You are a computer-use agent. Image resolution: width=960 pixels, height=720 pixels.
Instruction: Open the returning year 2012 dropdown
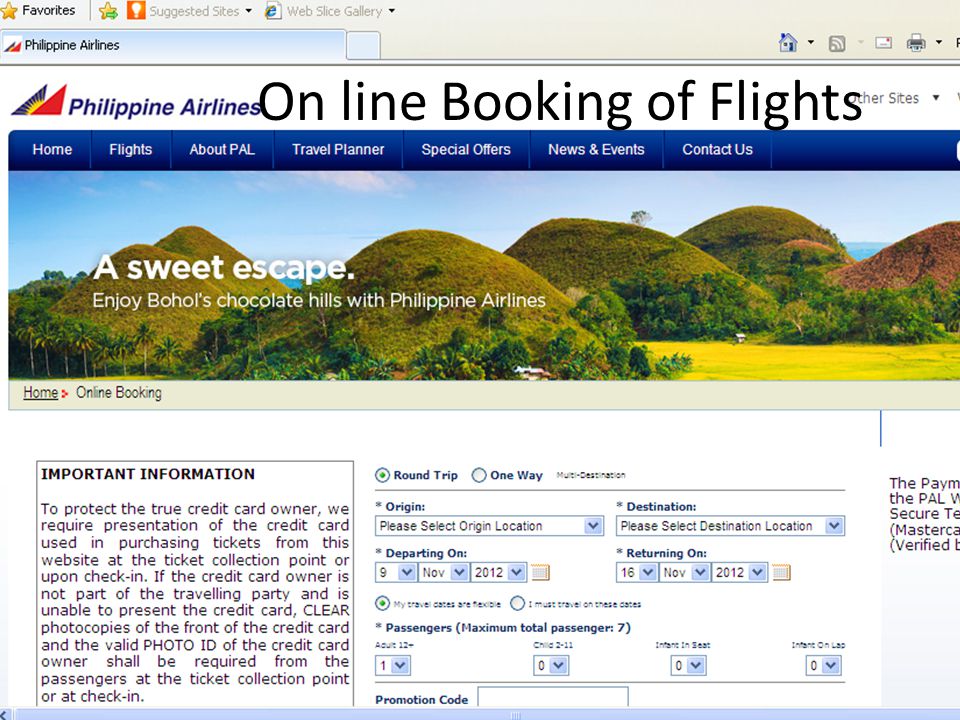(740, 572)
